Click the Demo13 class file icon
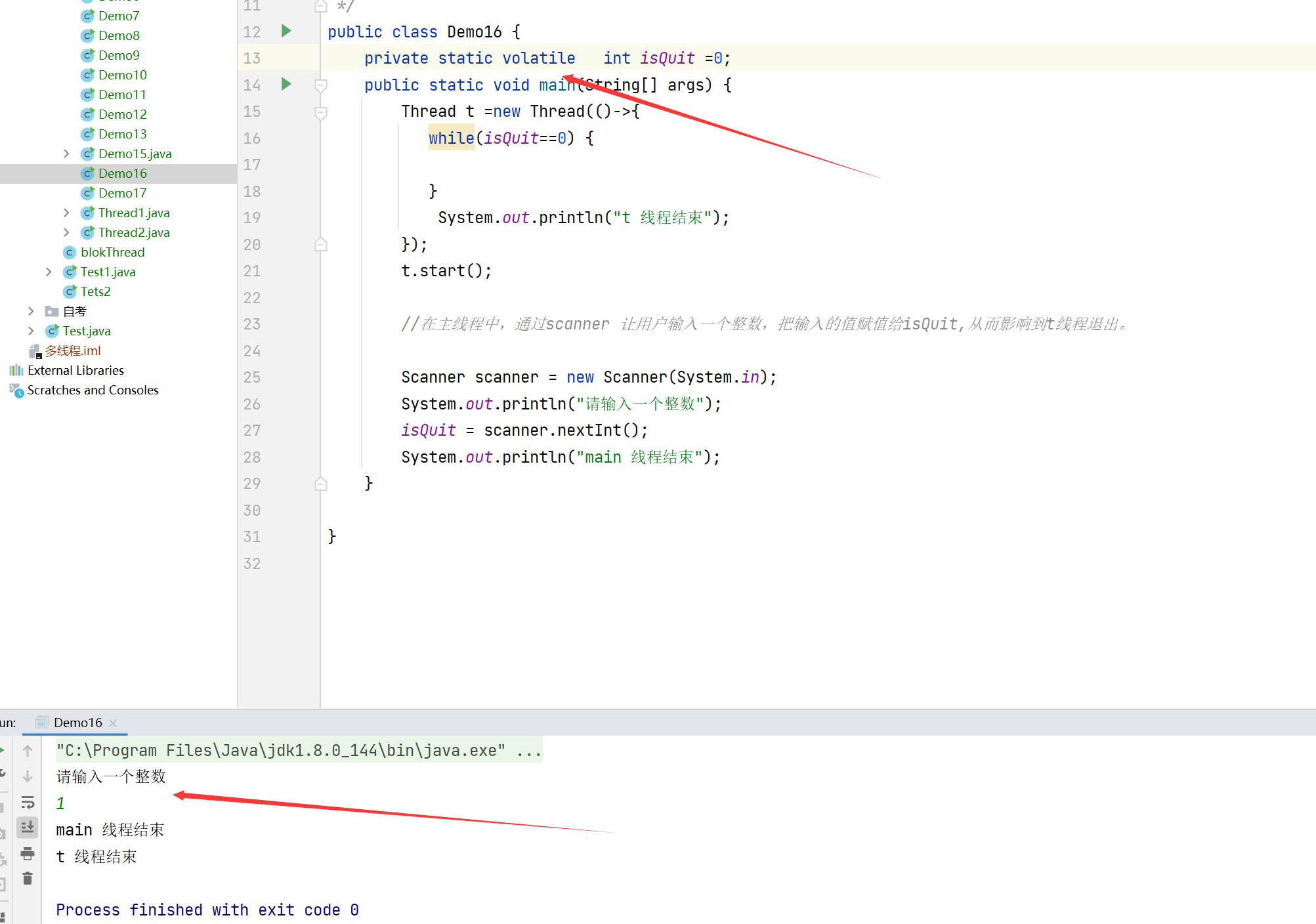Viewport: 1316px width, 924px height. (87, 134)
